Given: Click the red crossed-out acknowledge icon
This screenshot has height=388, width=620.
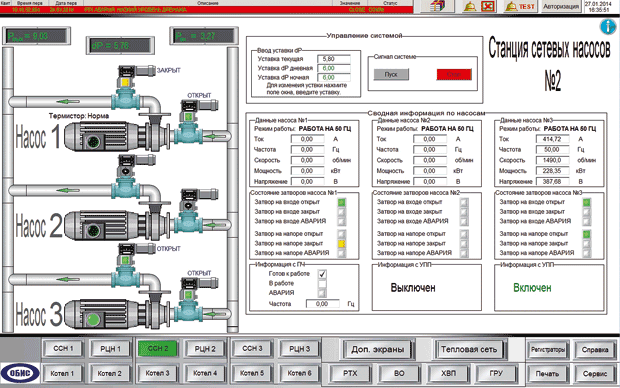Looking at the screenshot, I should (489, 6).
